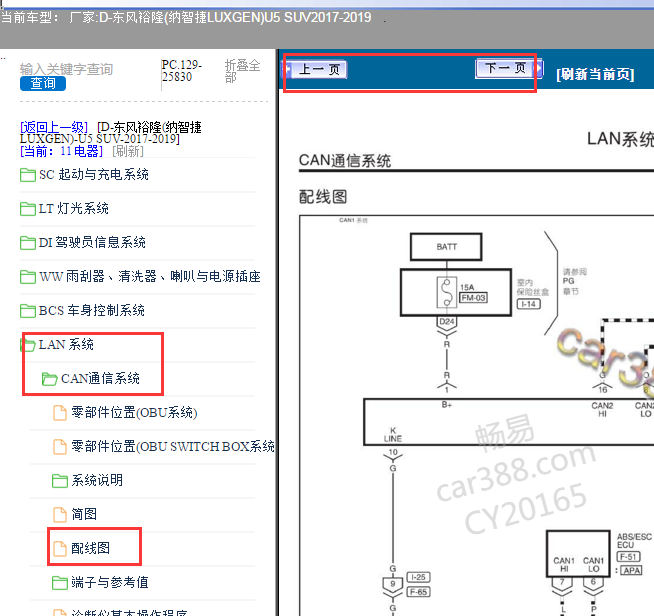
Task: Click the I-14 connector label
Action: pos(528,304)
